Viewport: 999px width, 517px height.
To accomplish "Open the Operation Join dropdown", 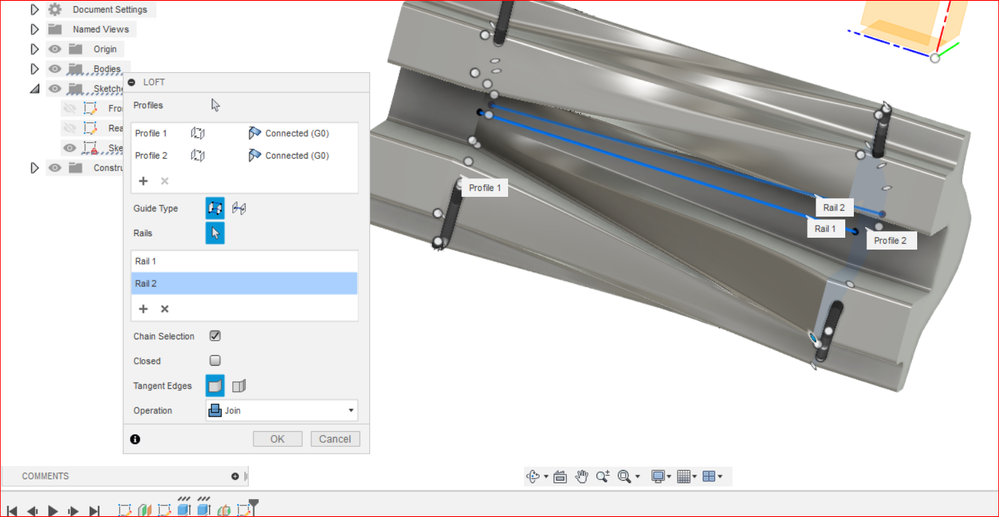I will click(282, 411).
